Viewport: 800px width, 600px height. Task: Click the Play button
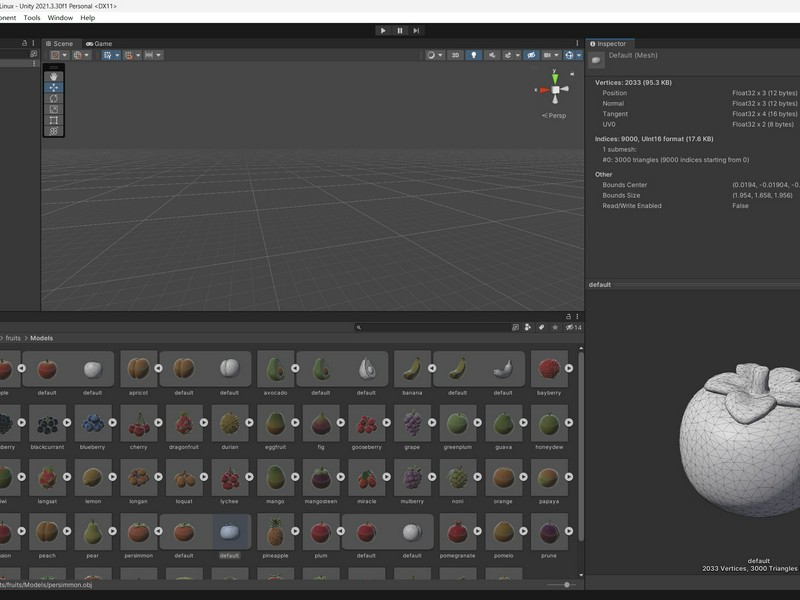click(x=383, y=31)
